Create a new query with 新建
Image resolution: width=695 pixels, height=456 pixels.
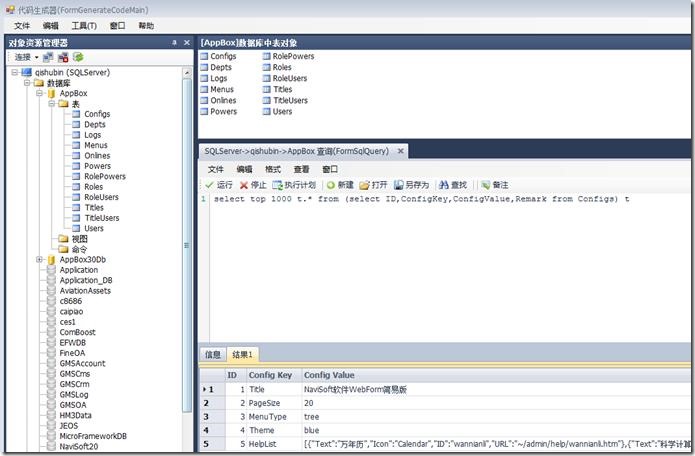[340, 185]
